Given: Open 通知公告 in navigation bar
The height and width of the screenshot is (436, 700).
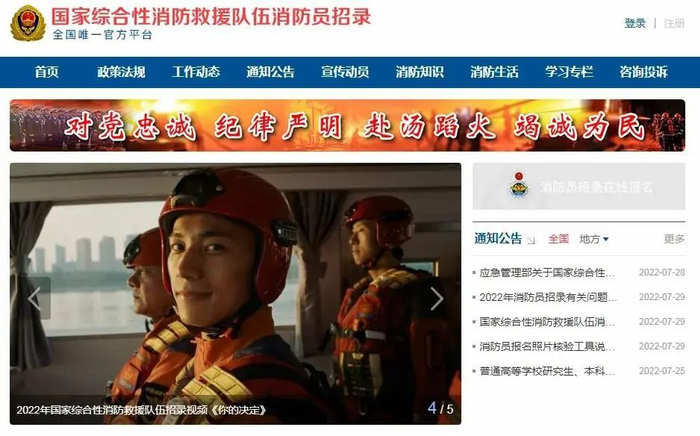Looking at the screenshot, I should click(271, 72).
